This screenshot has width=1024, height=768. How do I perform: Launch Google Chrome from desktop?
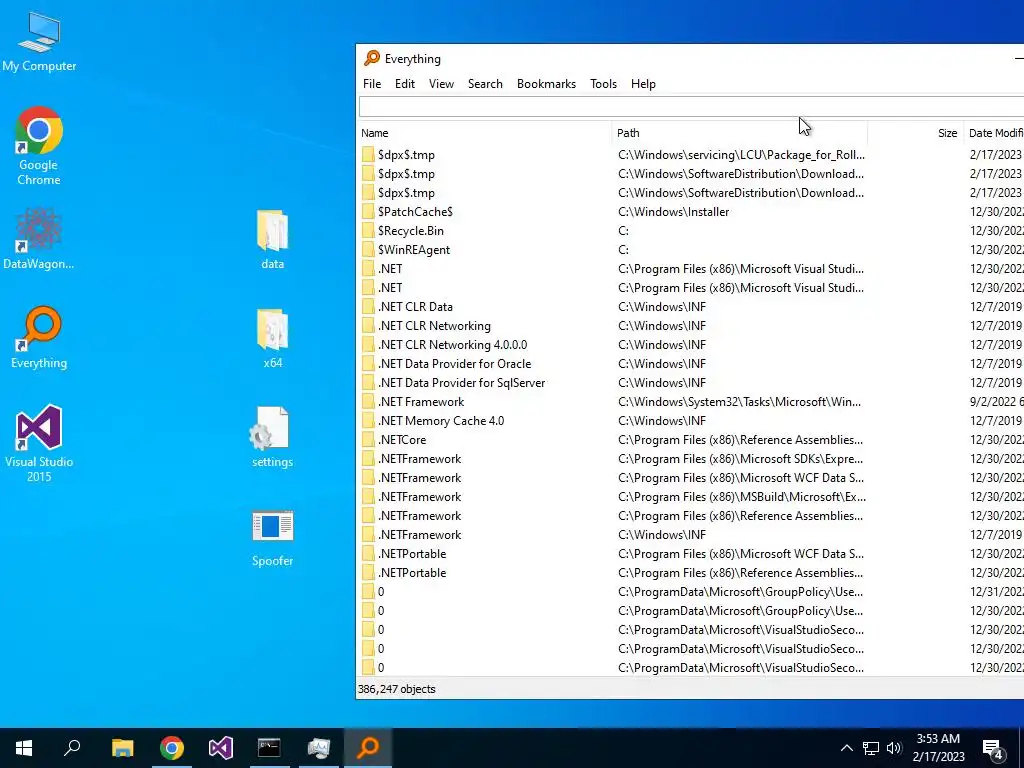[x=39, y=145]
